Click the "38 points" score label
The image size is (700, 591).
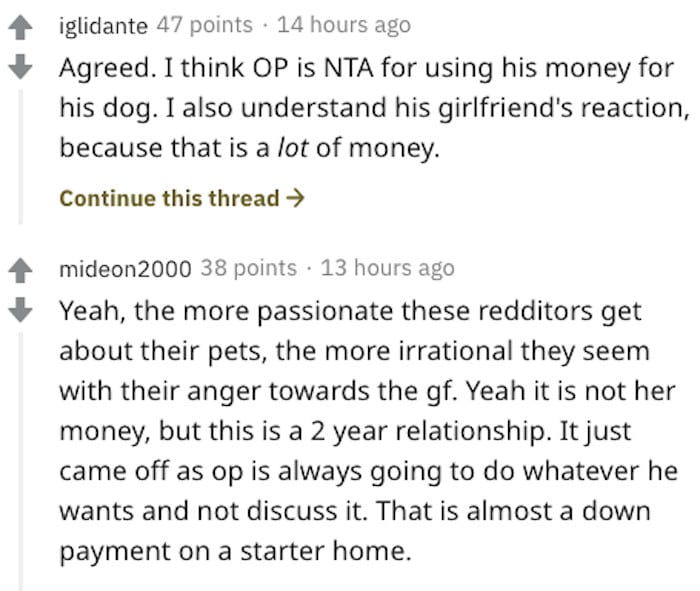point(248,268)
